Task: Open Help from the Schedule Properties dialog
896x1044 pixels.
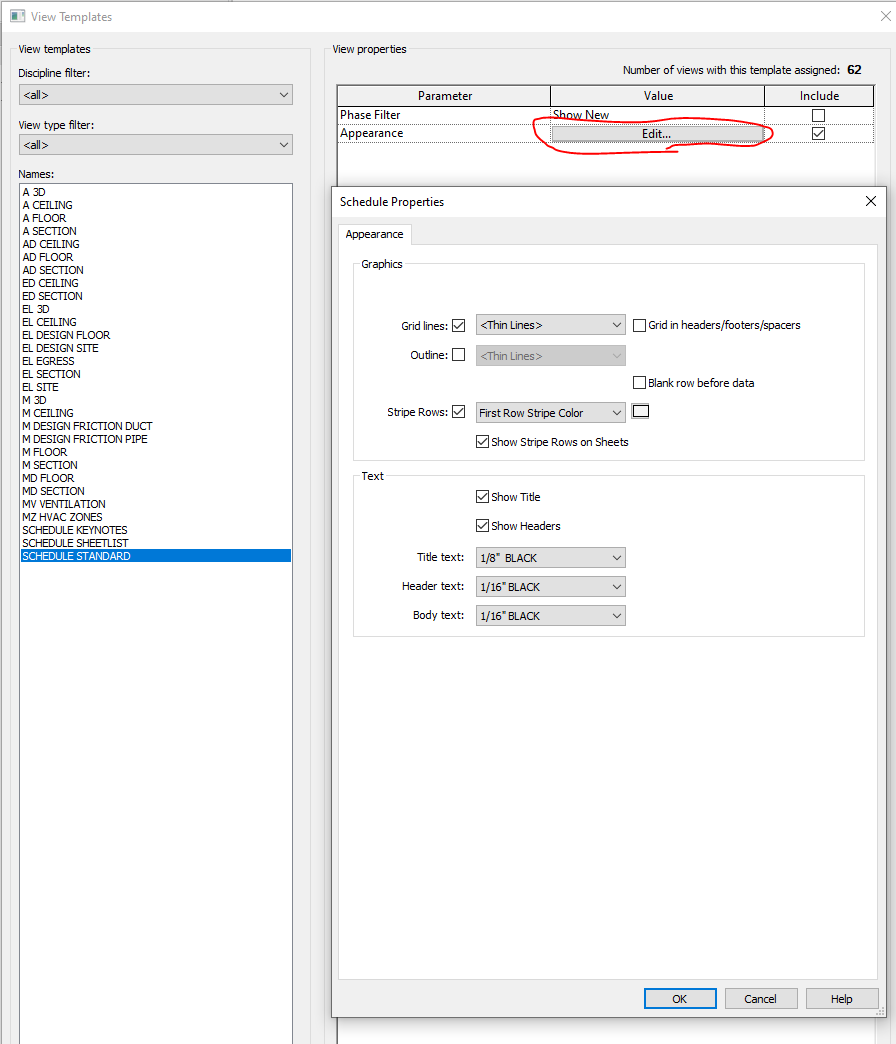Action: click(x=842, y=998)
